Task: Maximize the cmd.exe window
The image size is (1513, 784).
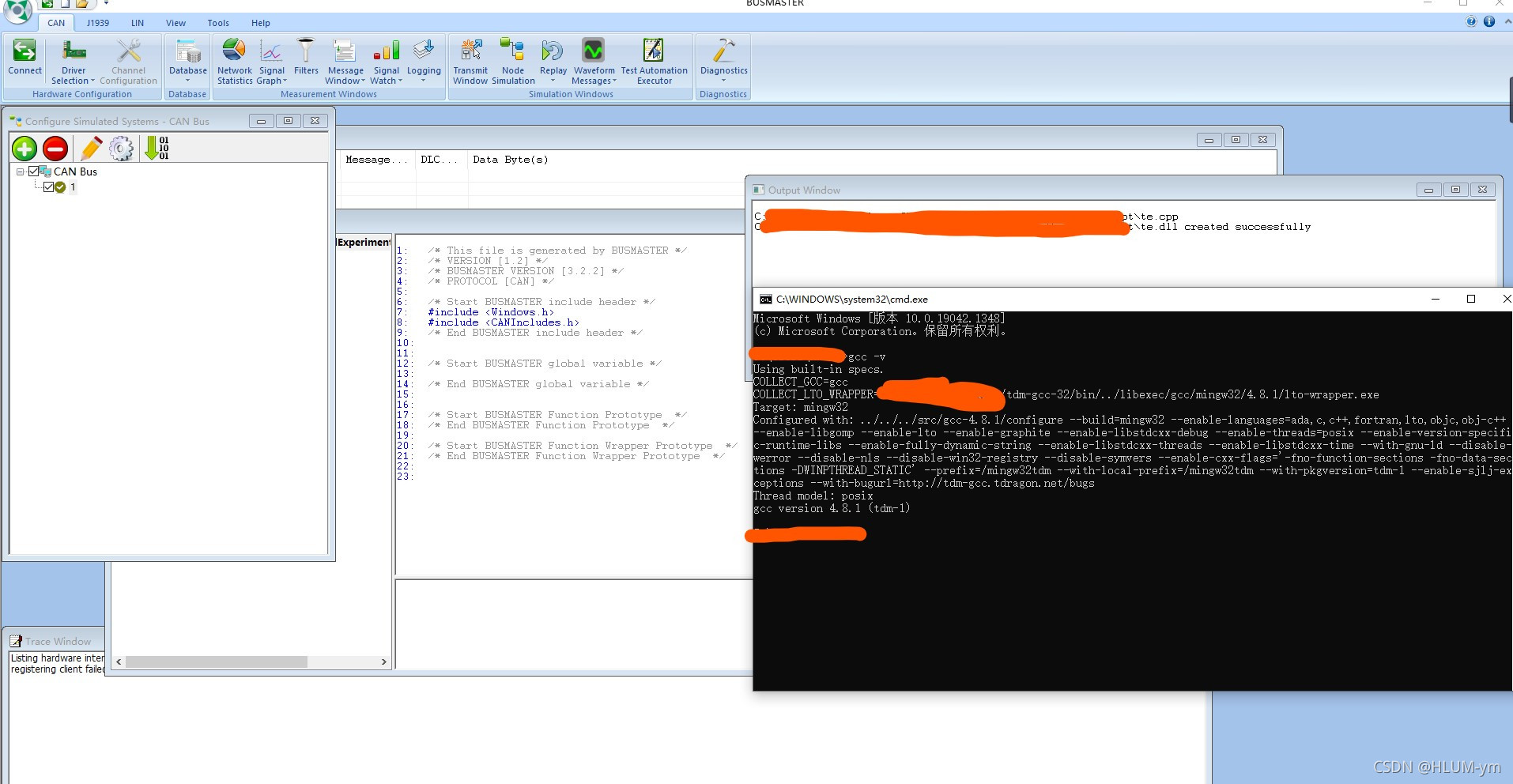Action: coord(1471,299)
